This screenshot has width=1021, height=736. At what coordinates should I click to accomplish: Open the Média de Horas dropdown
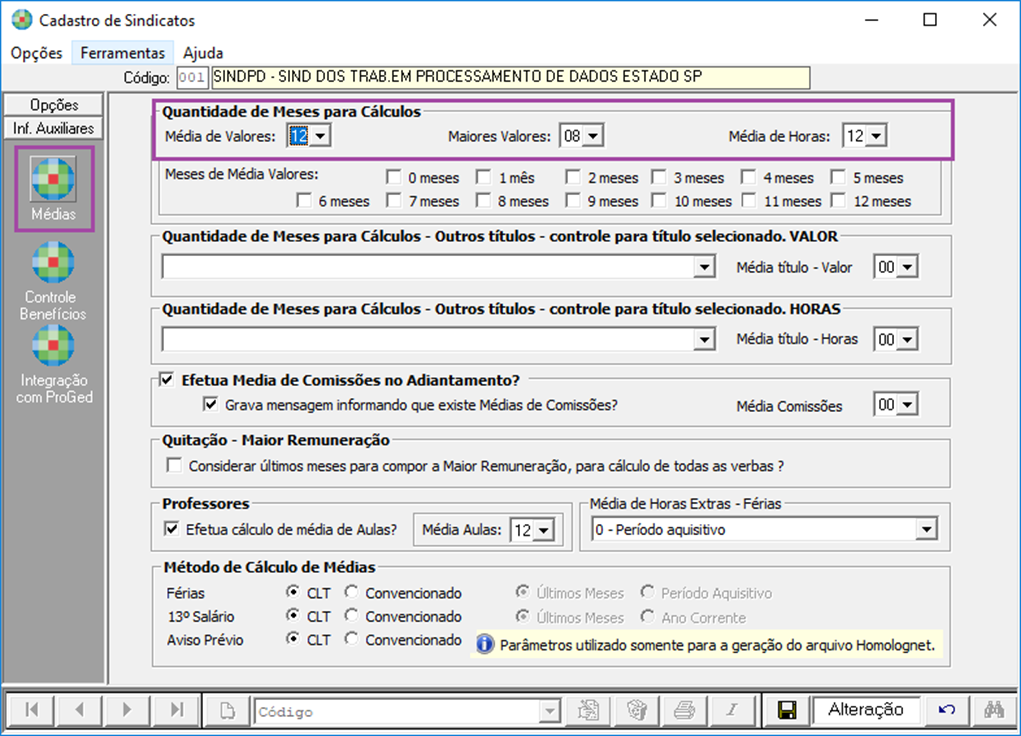pyautogui.click(x=876, y=136)
